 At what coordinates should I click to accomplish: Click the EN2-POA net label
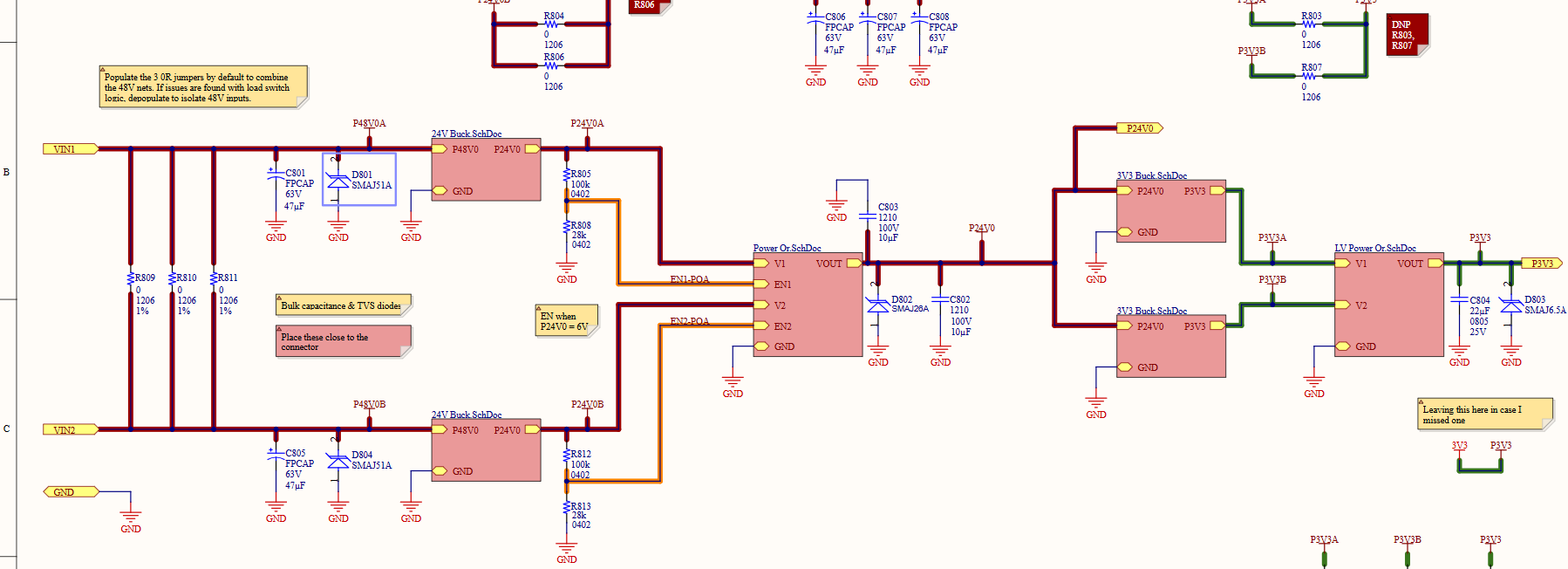click(x=690, y=321)
